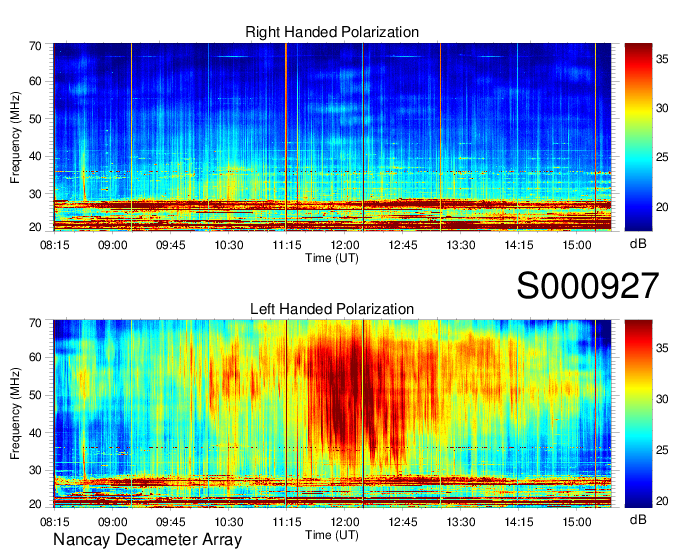Select the S000927 identifier label
Viewport: 680px width, 552px height.
(x=588, y=286)
